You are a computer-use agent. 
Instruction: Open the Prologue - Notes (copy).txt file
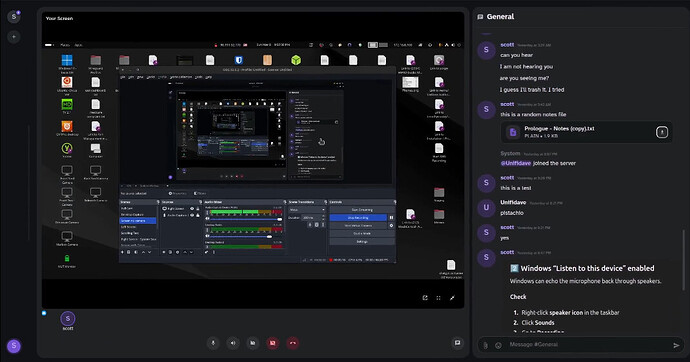click(x=559, y=128)
